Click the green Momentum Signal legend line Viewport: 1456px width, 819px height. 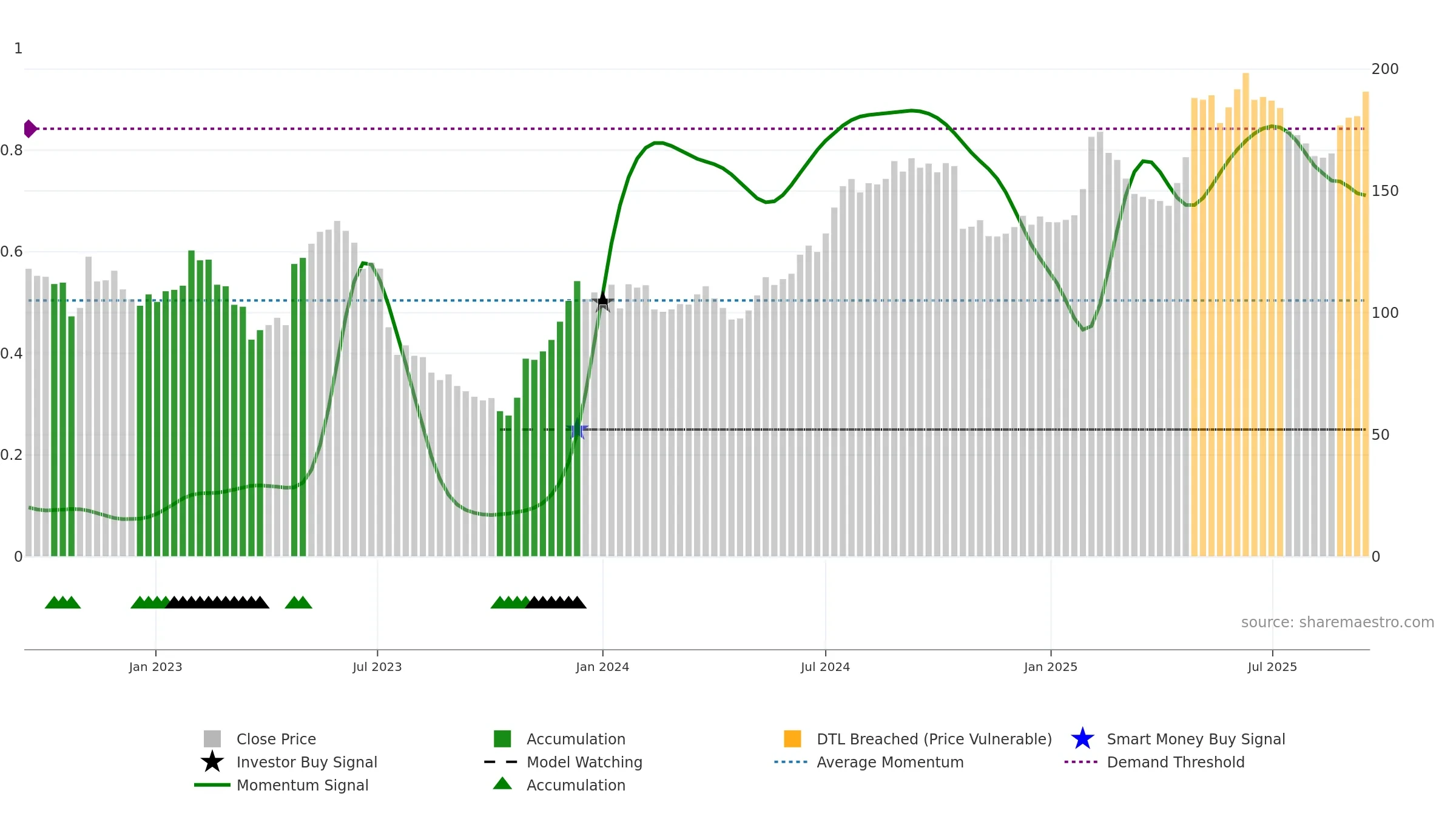pyautogui.click(x=212, y=784)
